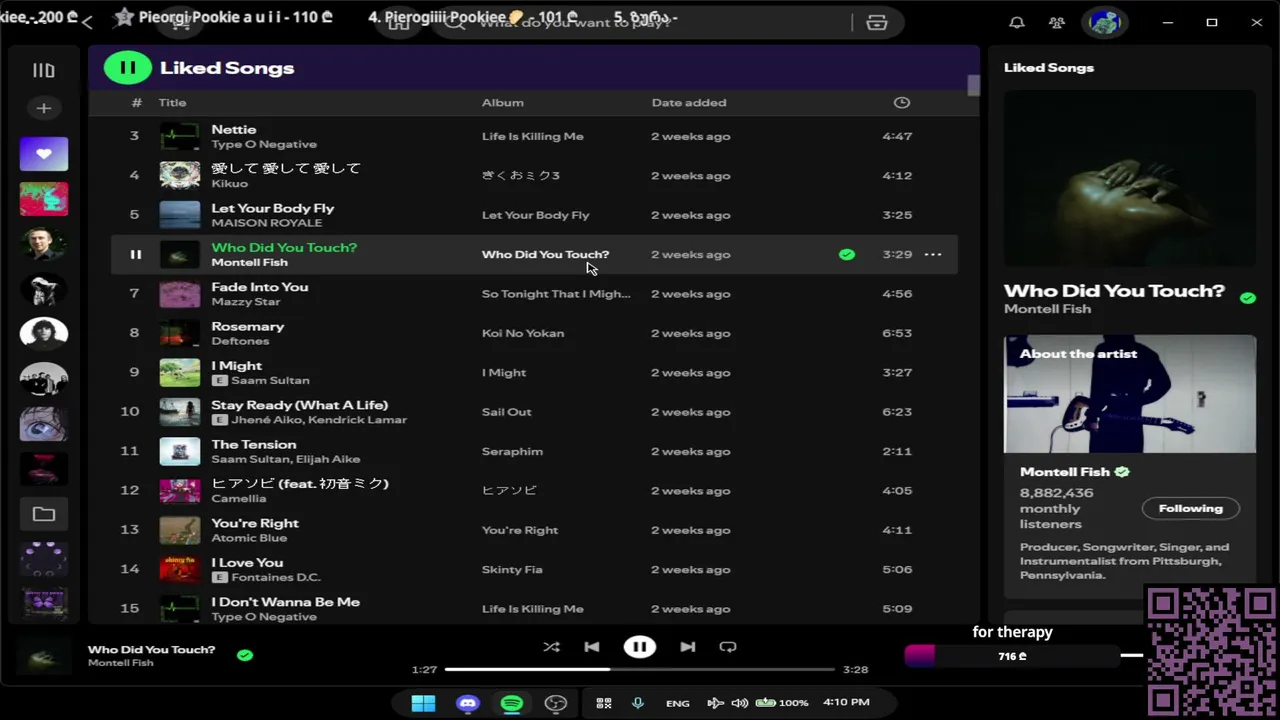This screenshot has width=1280, height=720.
Task: Open the Windows Start menu
Action: pos(423,703)
